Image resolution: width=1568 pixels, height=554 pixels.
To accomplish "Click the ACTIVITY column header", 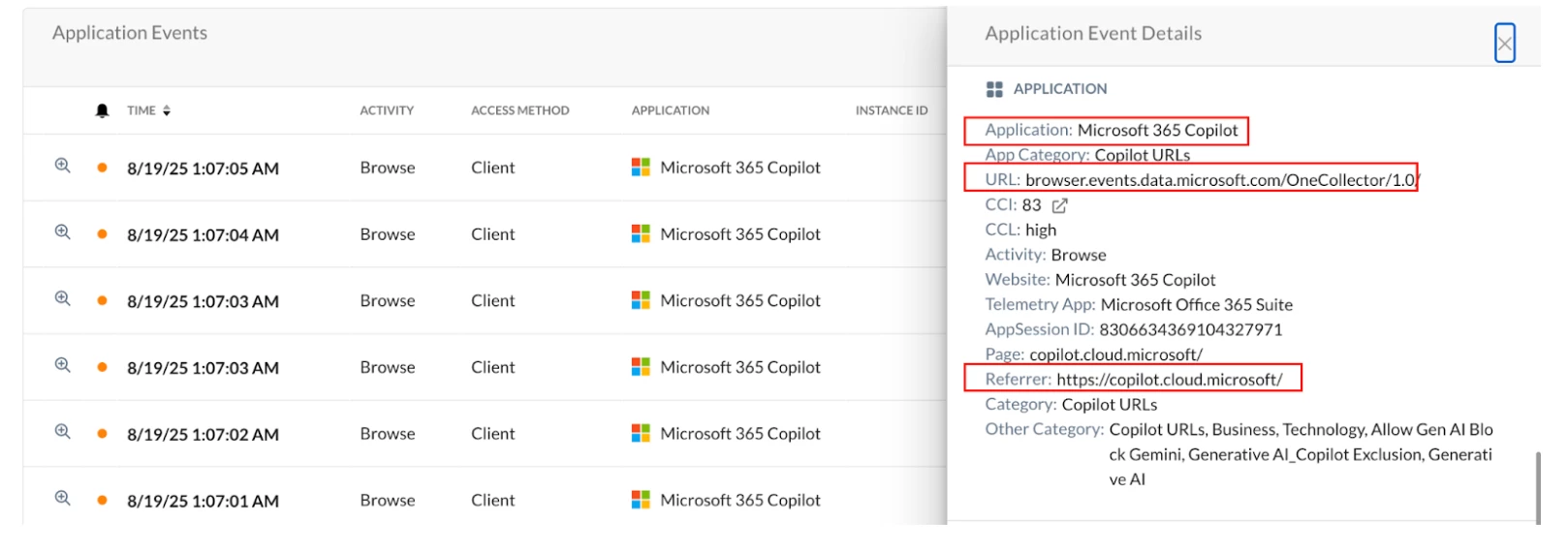I will [x=387, y=110].
